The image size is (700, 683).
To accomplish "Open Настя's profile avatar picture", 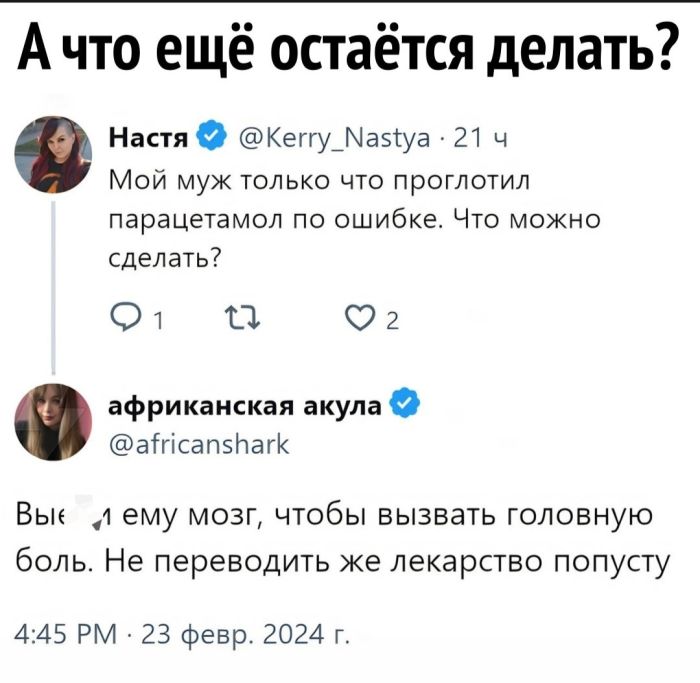I will coord(55,152).
